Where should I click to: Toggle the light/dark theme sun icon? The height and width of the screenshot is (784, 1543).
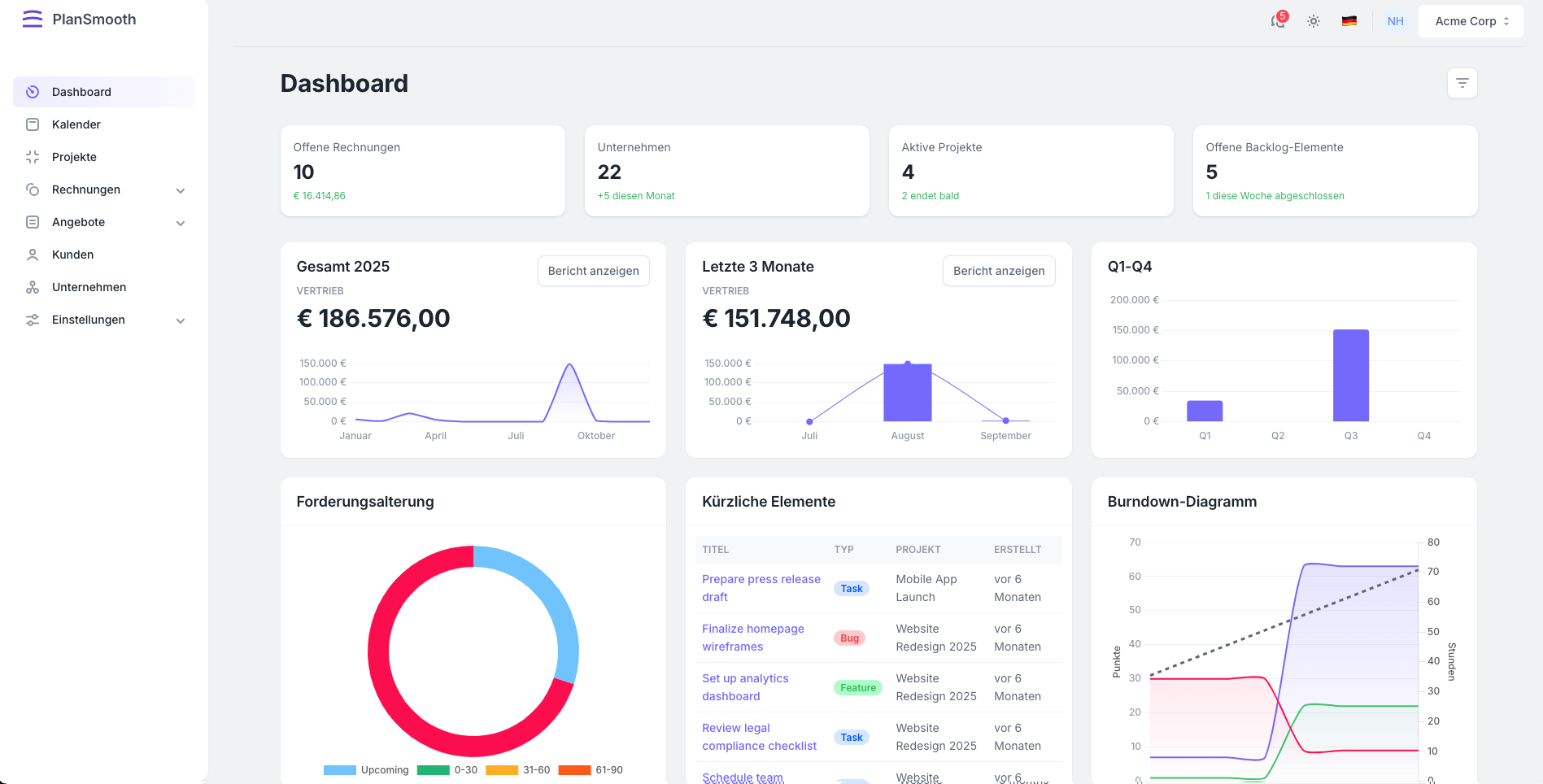[1314, 21]
